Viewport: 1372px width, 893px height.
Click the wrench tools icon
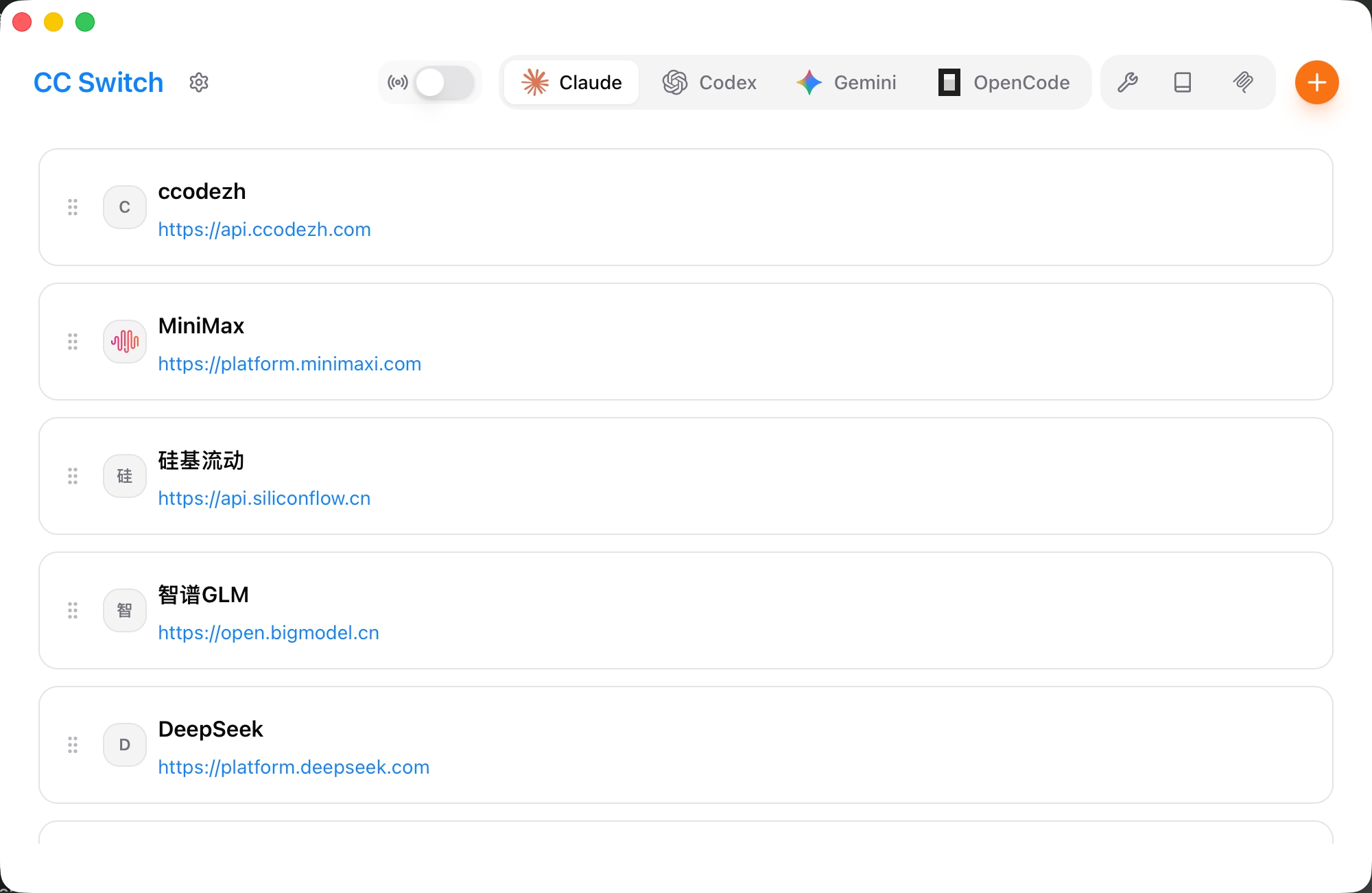point(1127,82)
